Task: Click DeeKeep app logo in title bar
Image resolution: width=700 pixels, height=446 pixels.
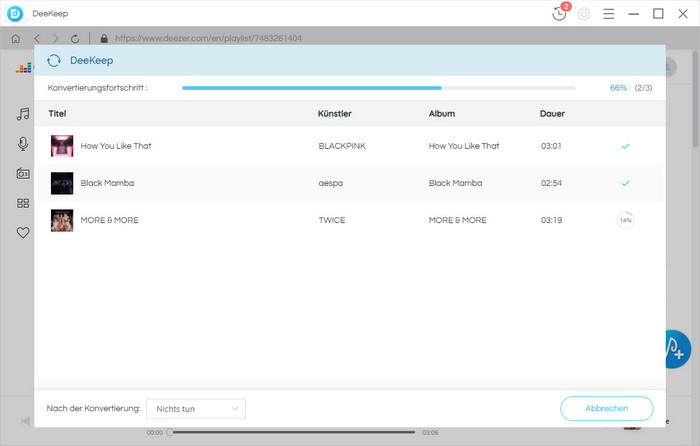Action: 15,14
